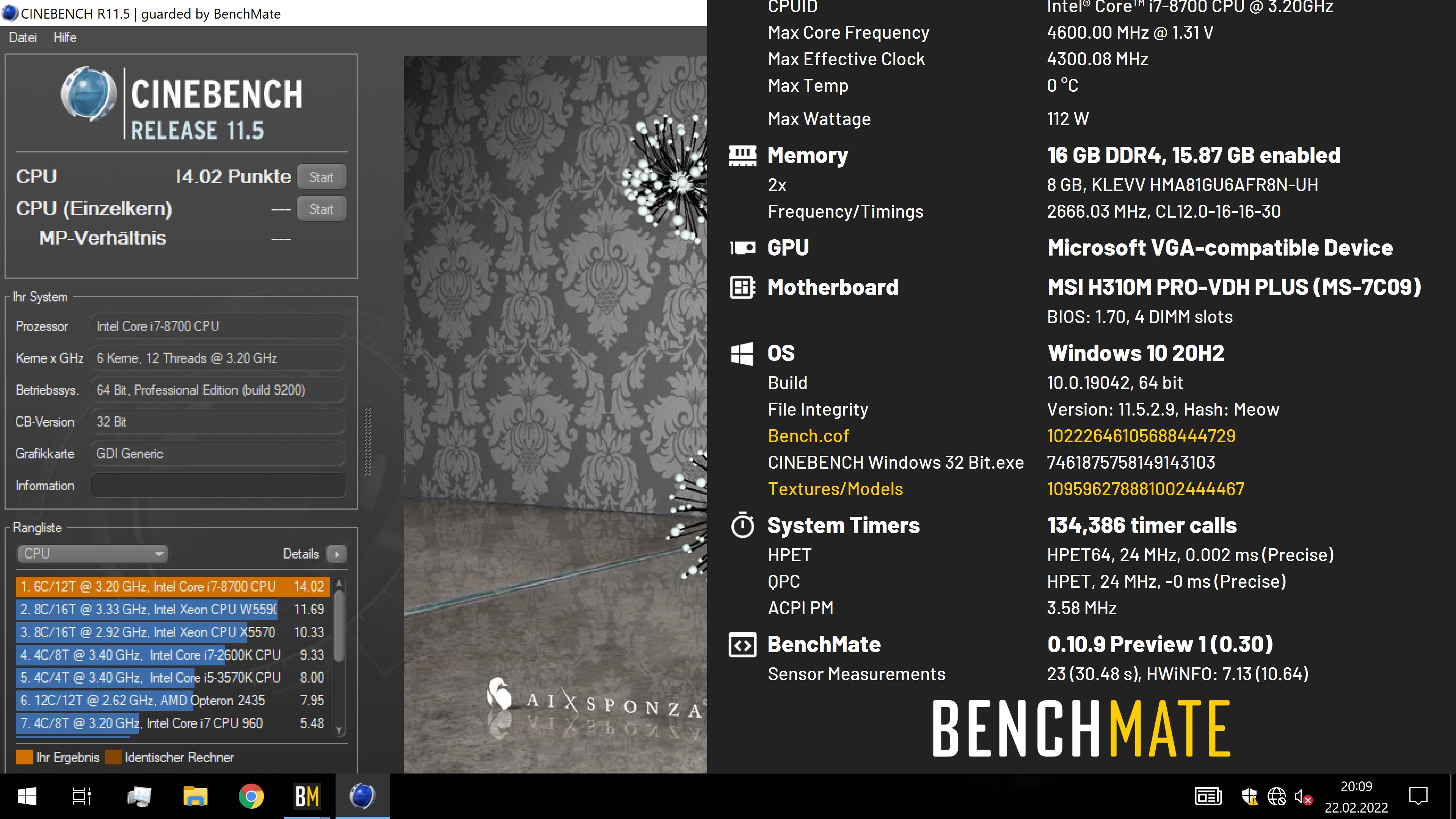Click the System Timers stopwatch icon

pos(742,525)
